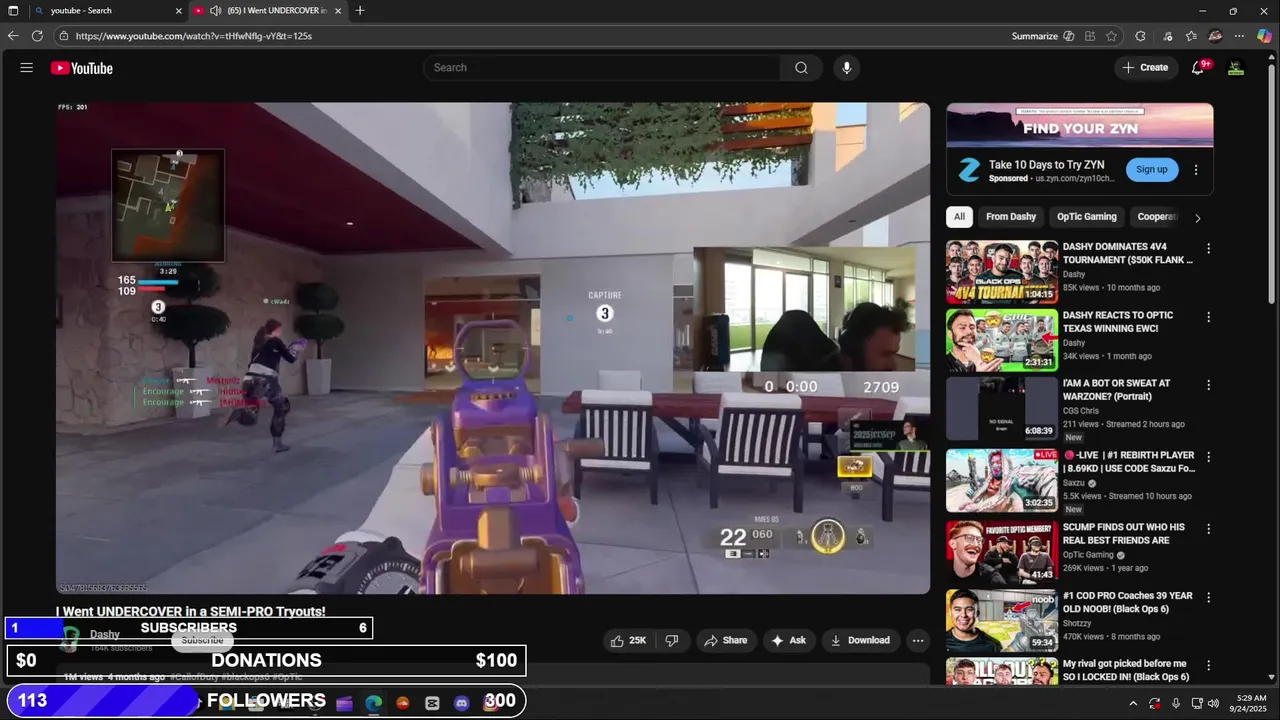Open a new browser tab
The image size is (1280, 720).
[360, 11]
